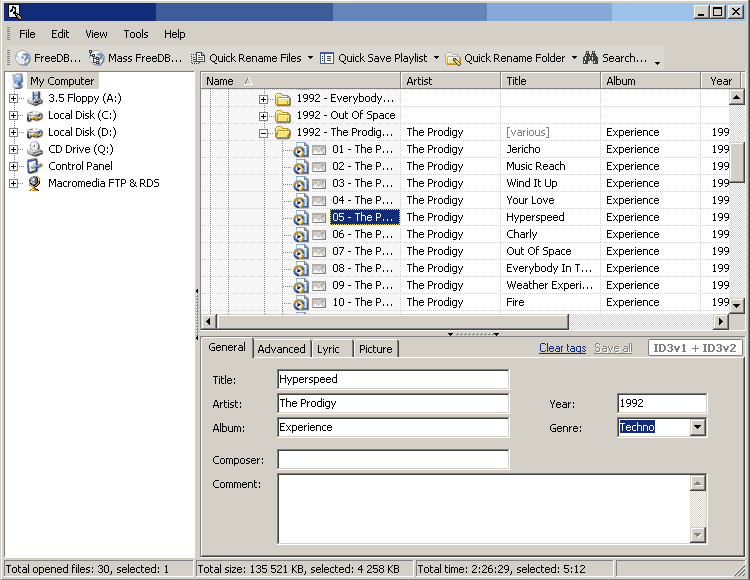
Task: Expand the 1992 - Out Of Space folder
Action: pos(263,116)
